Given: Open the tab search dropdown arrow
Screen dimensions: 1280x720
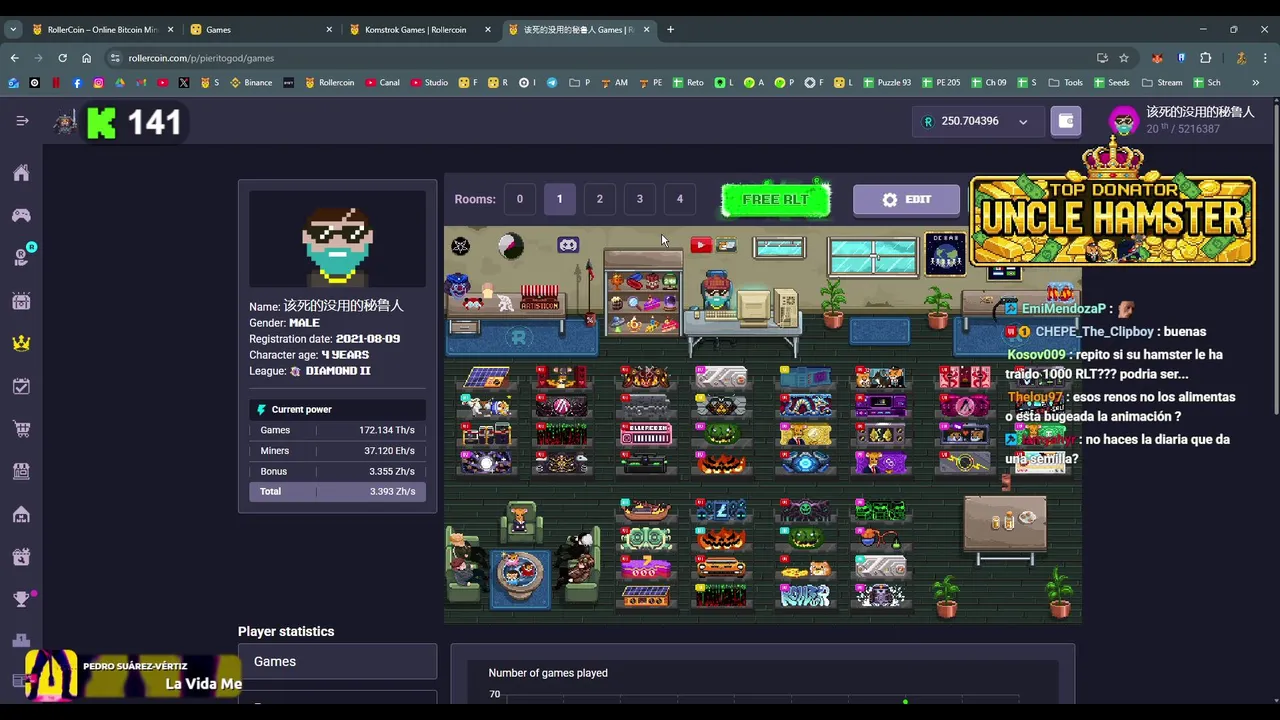Looking at the screenshot, I should point(13,30).
